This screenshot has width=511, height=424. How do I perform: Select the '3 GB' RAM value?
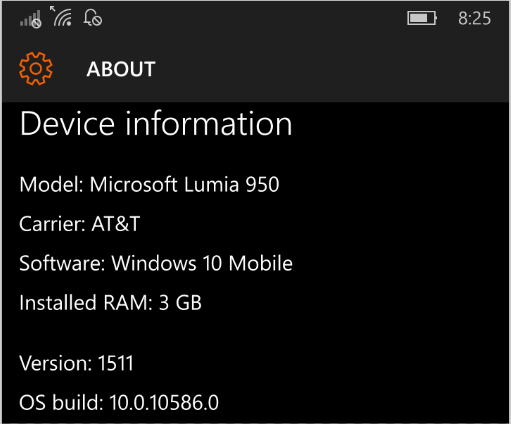click(180, 303)
